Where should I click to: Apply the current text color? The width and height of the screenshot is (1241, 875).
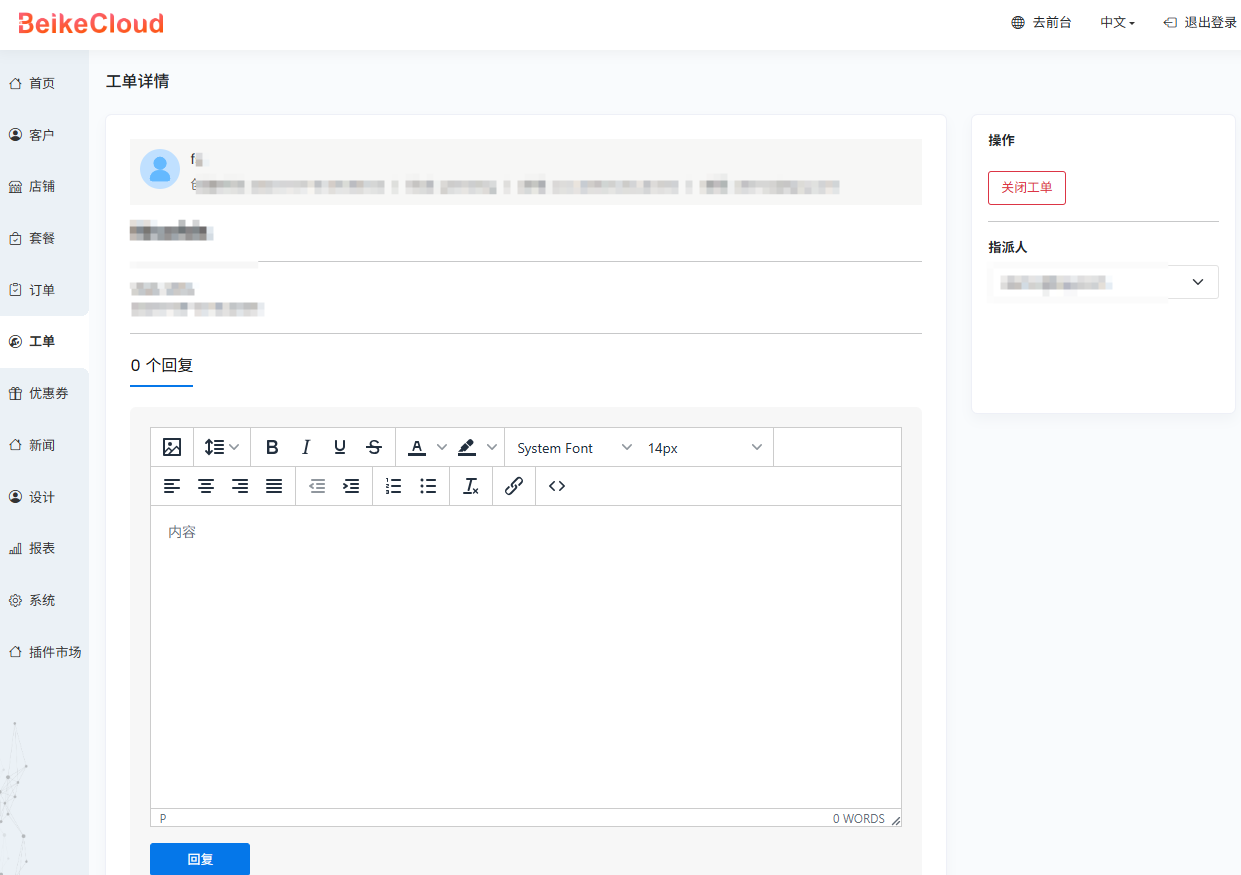[x=418, y=448]
